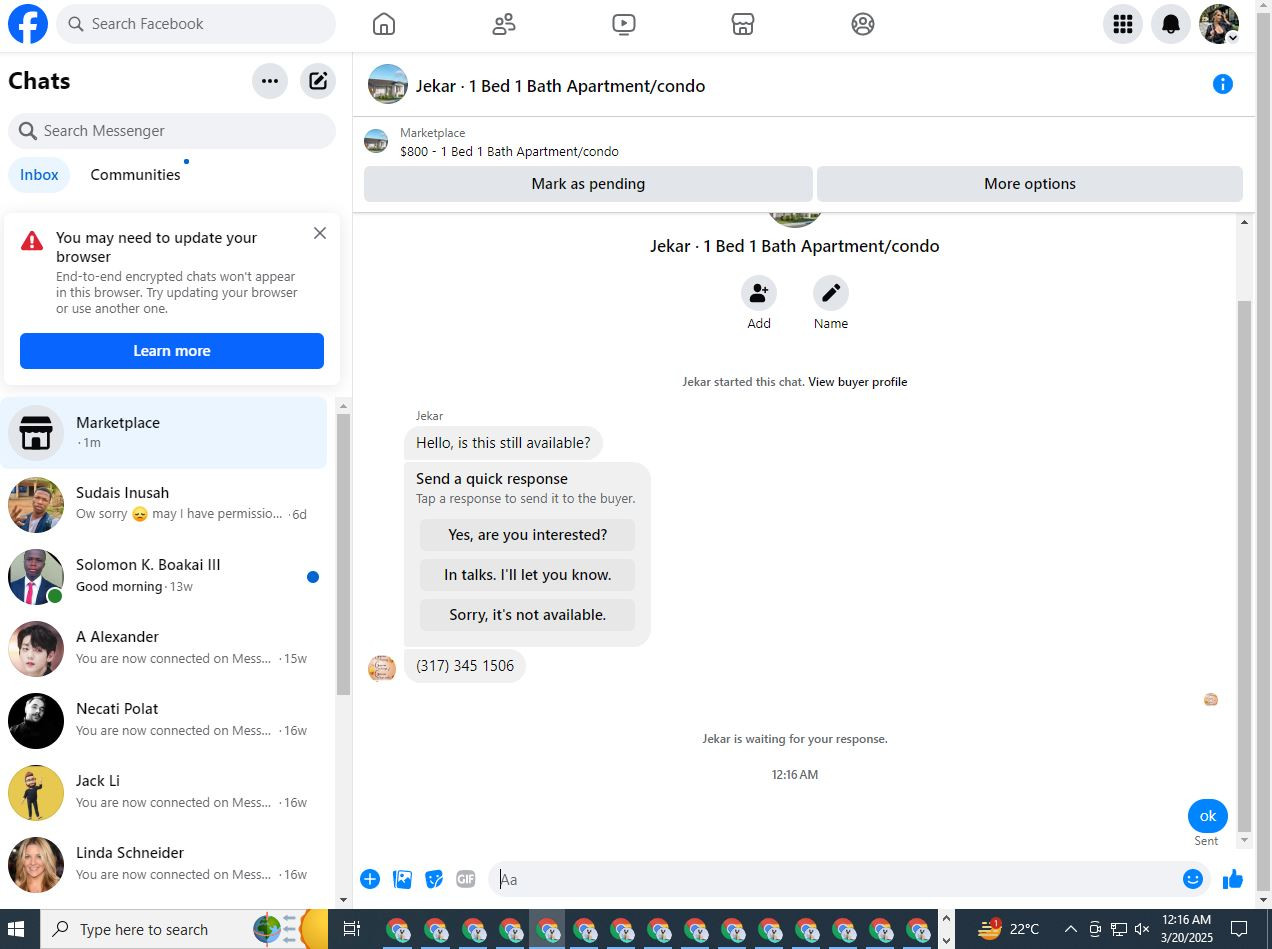
Task: Click the muted volume icon in tray
Action: (x=1142, y=929)
